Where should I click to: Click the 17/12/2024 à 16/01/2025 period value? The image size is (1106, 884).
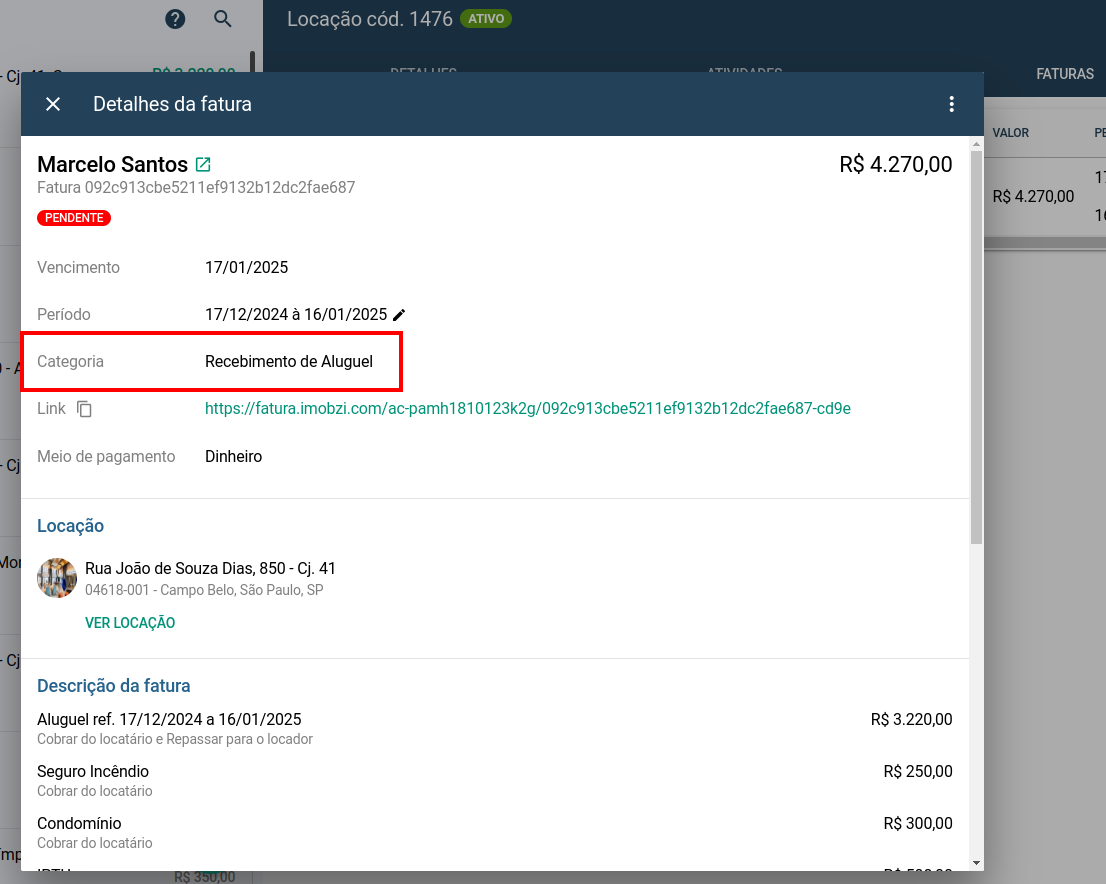(296, 315)
